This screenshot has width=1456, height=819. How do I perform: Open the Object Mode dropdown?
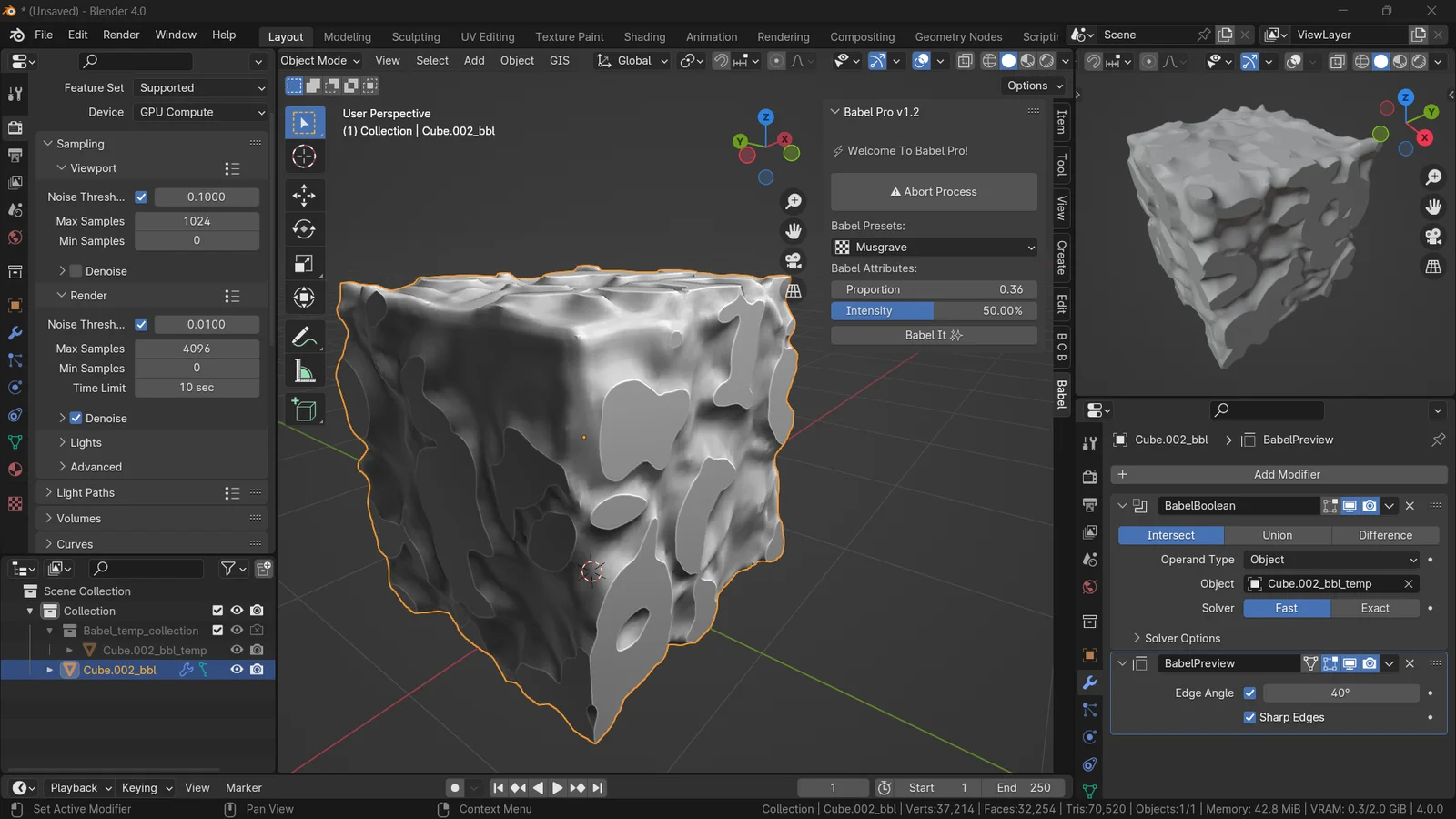(x=318, y=60)
